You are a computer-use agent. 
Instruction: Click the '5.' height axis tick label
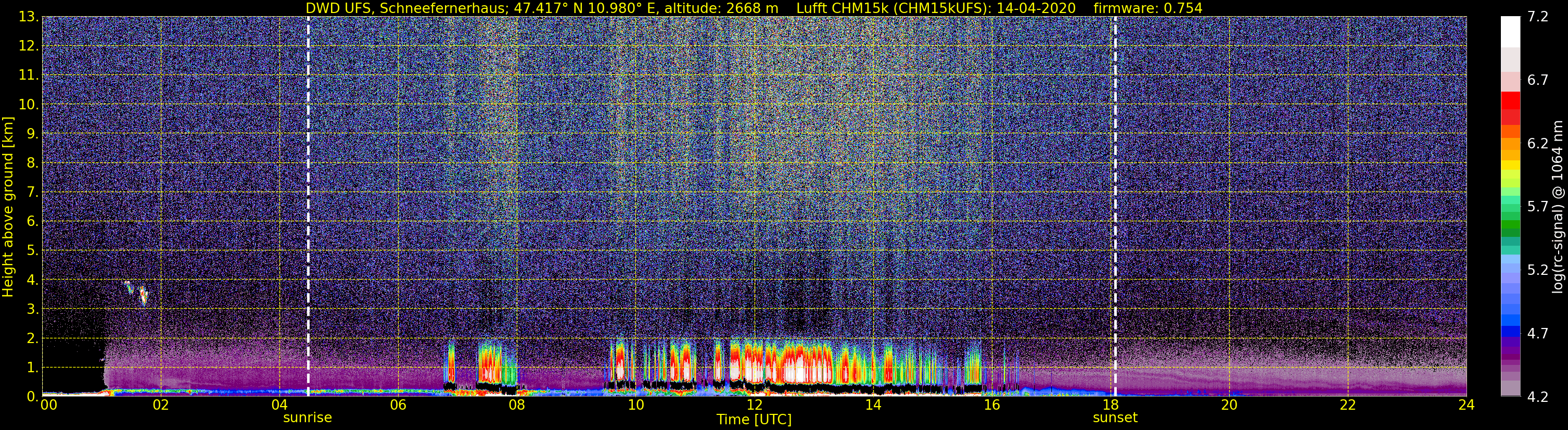tap(32, 250)
